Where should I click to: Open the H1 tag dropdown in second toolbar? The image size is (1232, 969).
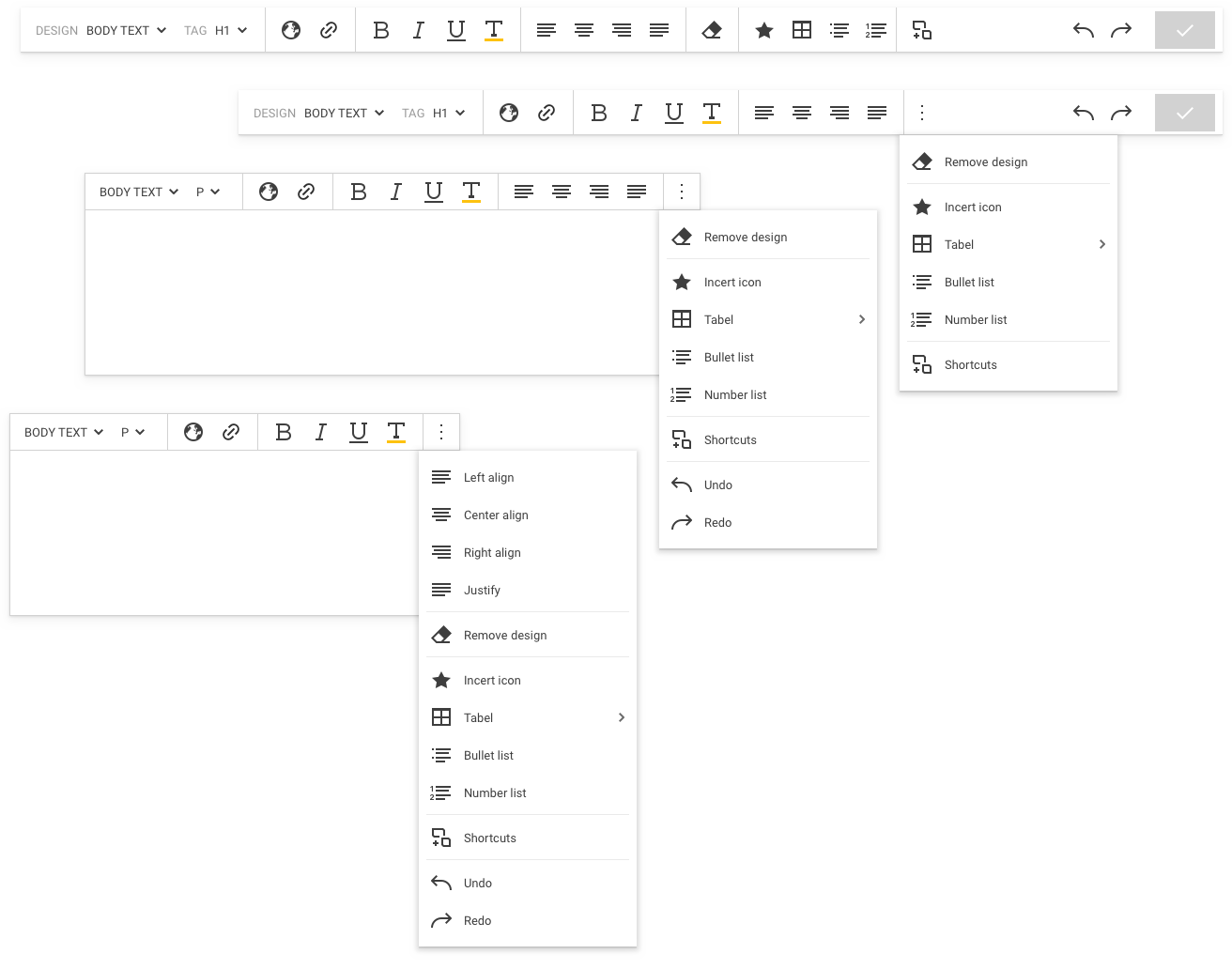click(x=449, y=113)
